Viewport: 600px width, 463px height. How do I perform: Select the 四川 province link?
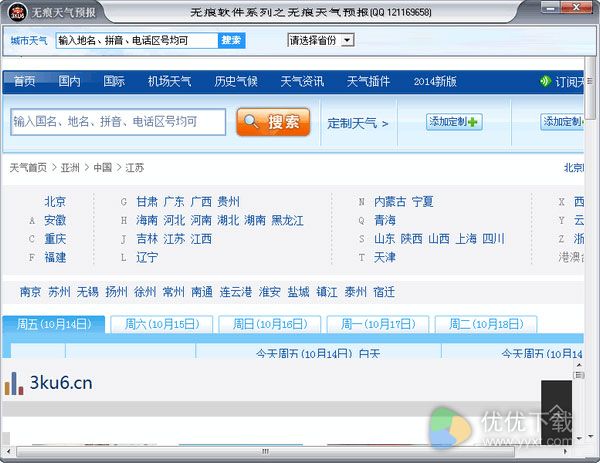[x=493, y=239]
